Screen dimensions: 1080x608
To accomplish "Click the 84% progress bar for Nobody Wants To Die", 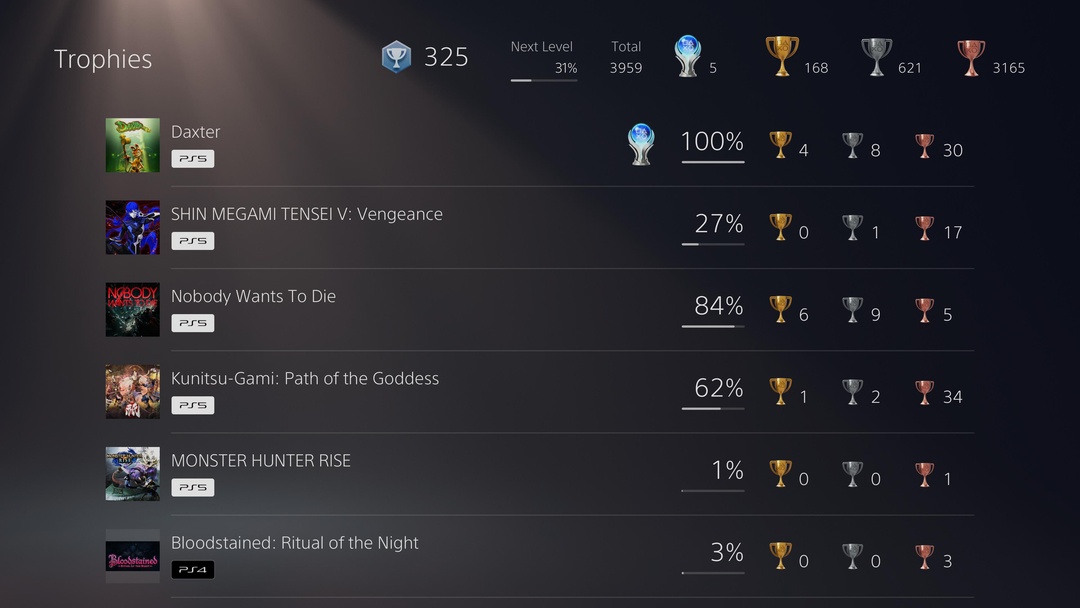I will coord(712,326).
